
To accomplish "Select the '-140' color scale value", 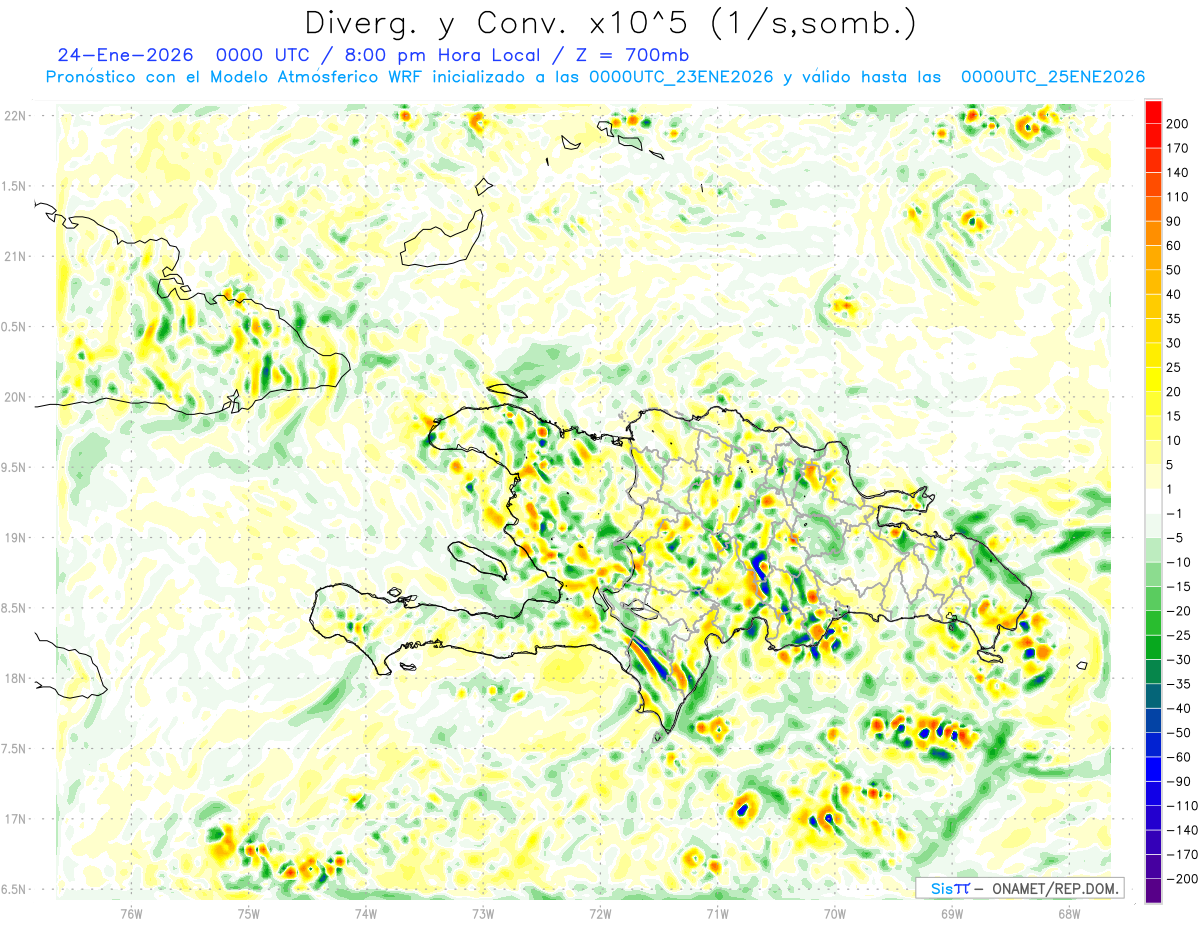I will click(1181, 831).
